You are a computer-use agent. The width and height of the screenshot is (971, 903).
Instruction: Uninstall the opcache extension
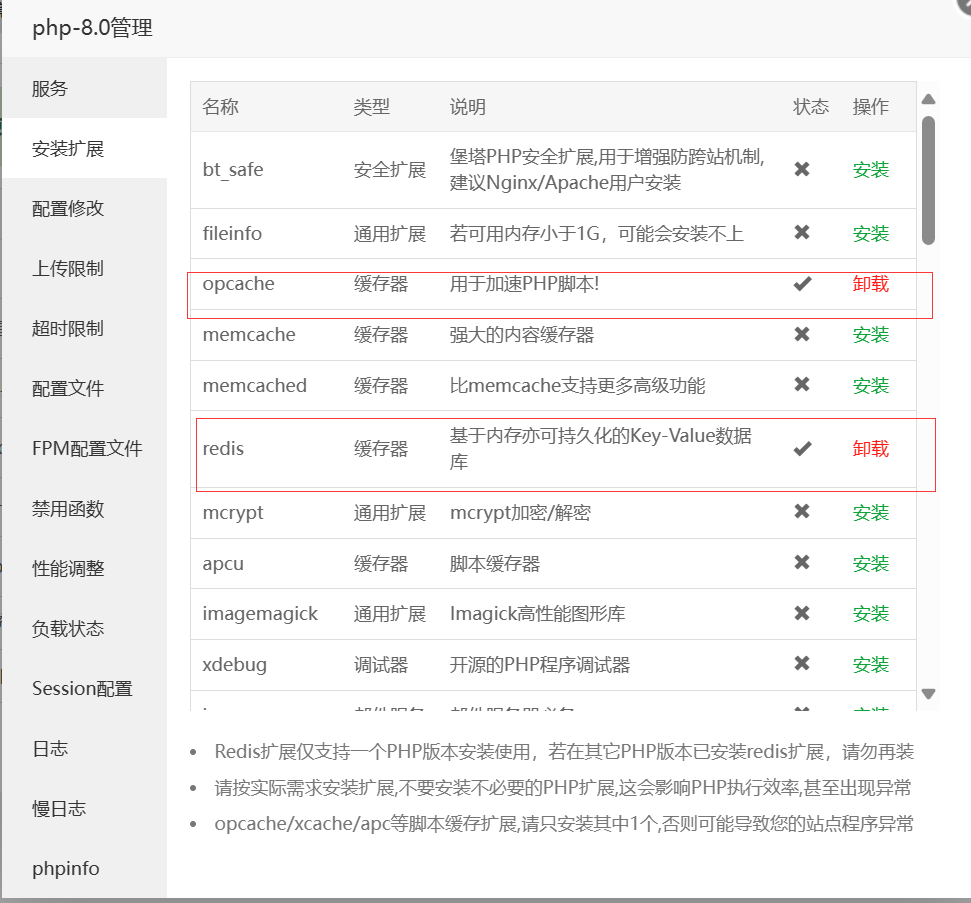(x=870, y=284)
